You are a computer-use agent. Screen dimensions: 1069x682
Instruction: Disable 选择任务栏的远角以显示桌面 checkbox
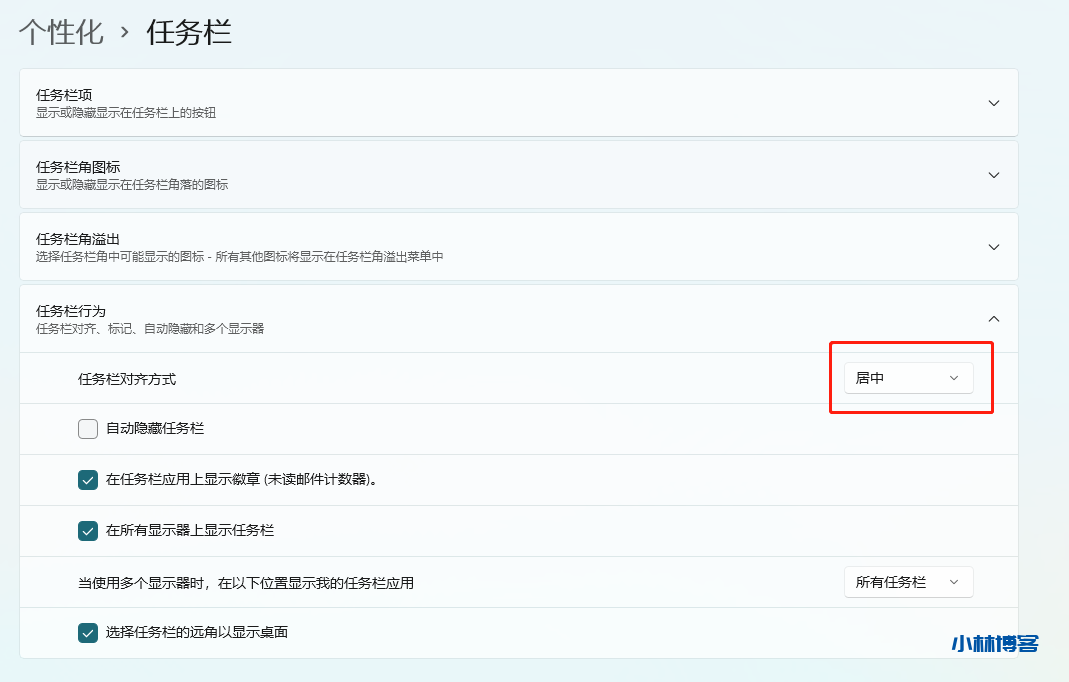pyautogui.click(x=88, y=633)
